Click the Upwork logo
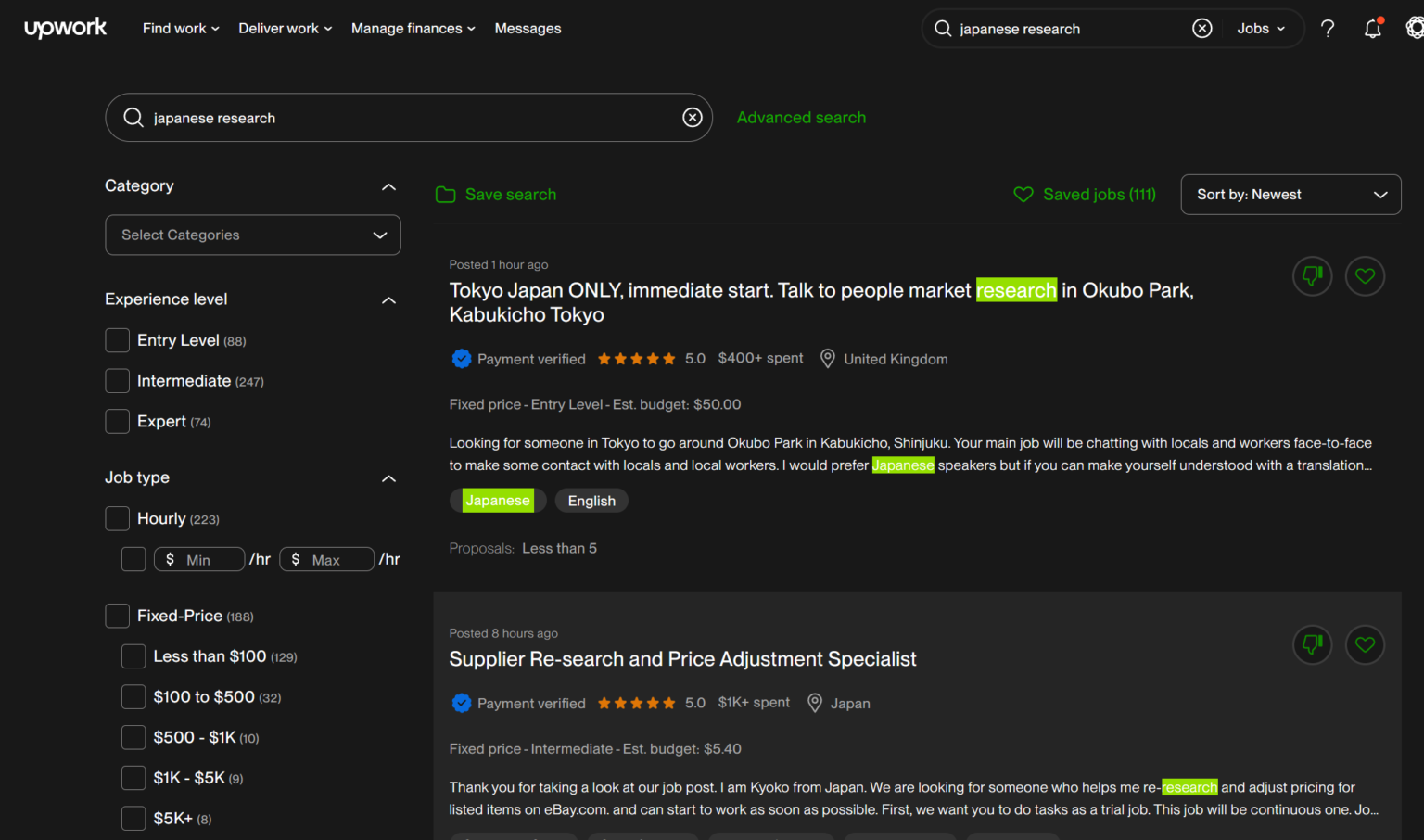The height and width of the screenshot is (840, 1424). (65, 28)
